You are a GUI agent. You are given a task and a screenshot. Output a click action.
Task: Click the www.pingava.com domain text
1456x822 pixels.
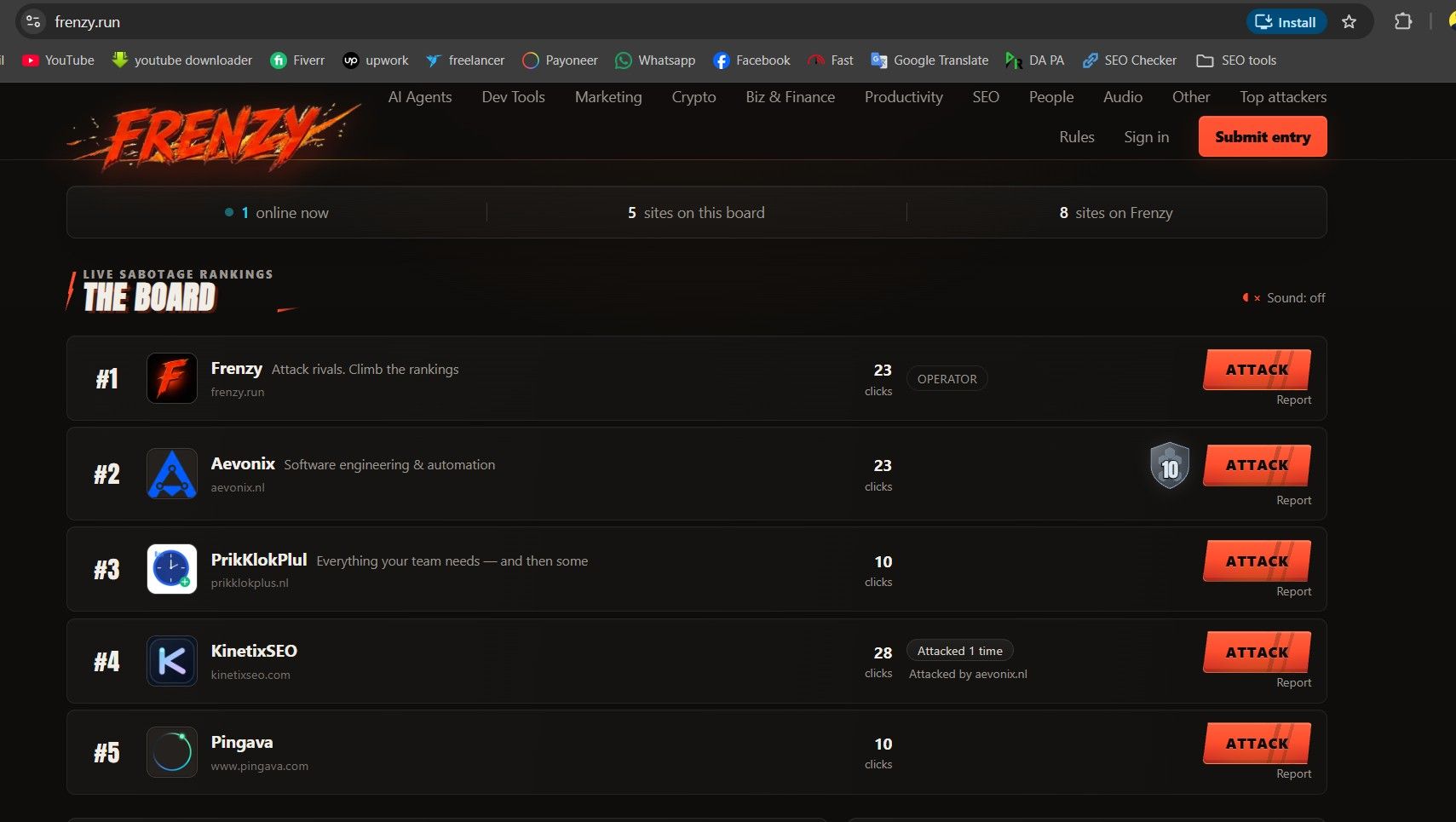260,767
